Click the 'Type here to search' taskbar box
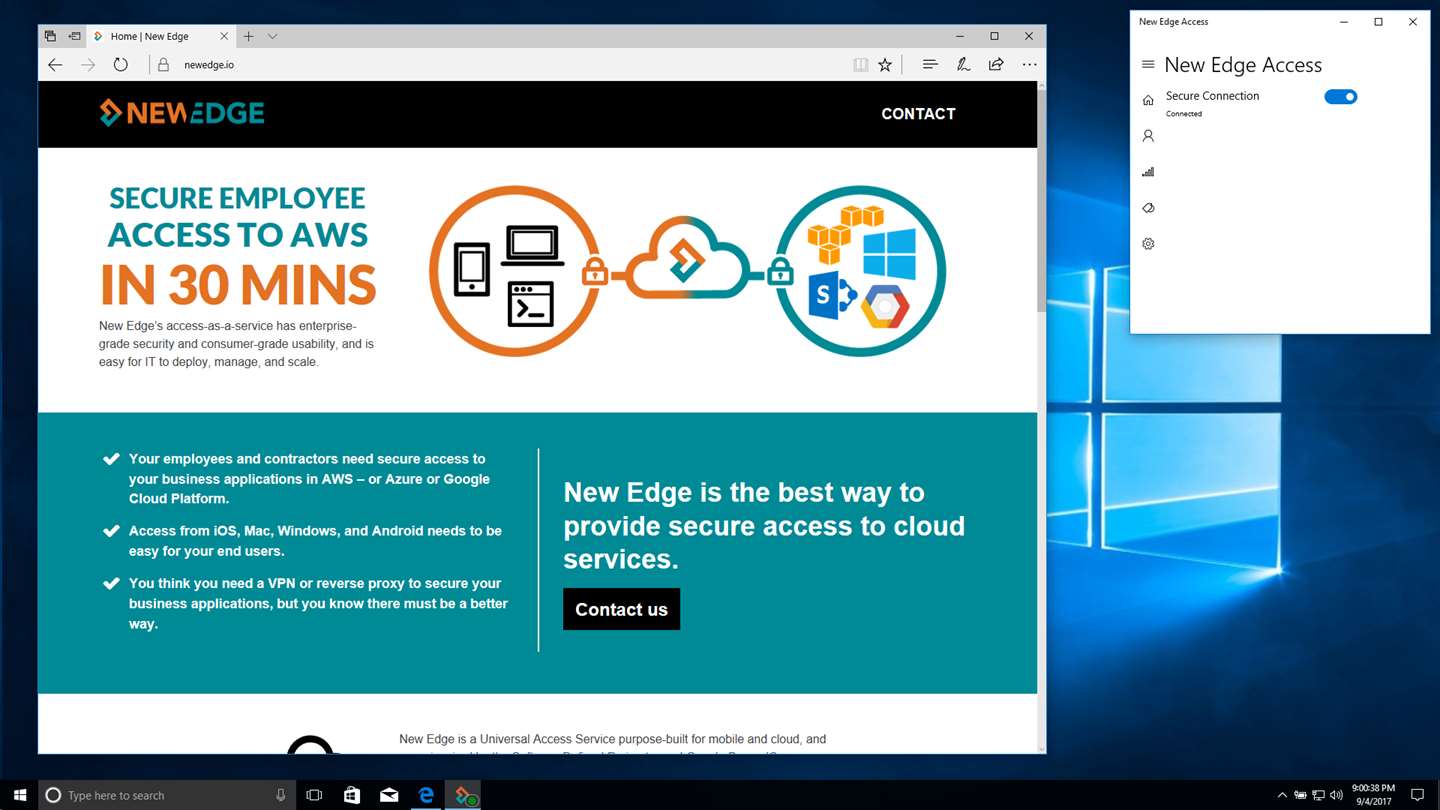 [x=167, y=795]
